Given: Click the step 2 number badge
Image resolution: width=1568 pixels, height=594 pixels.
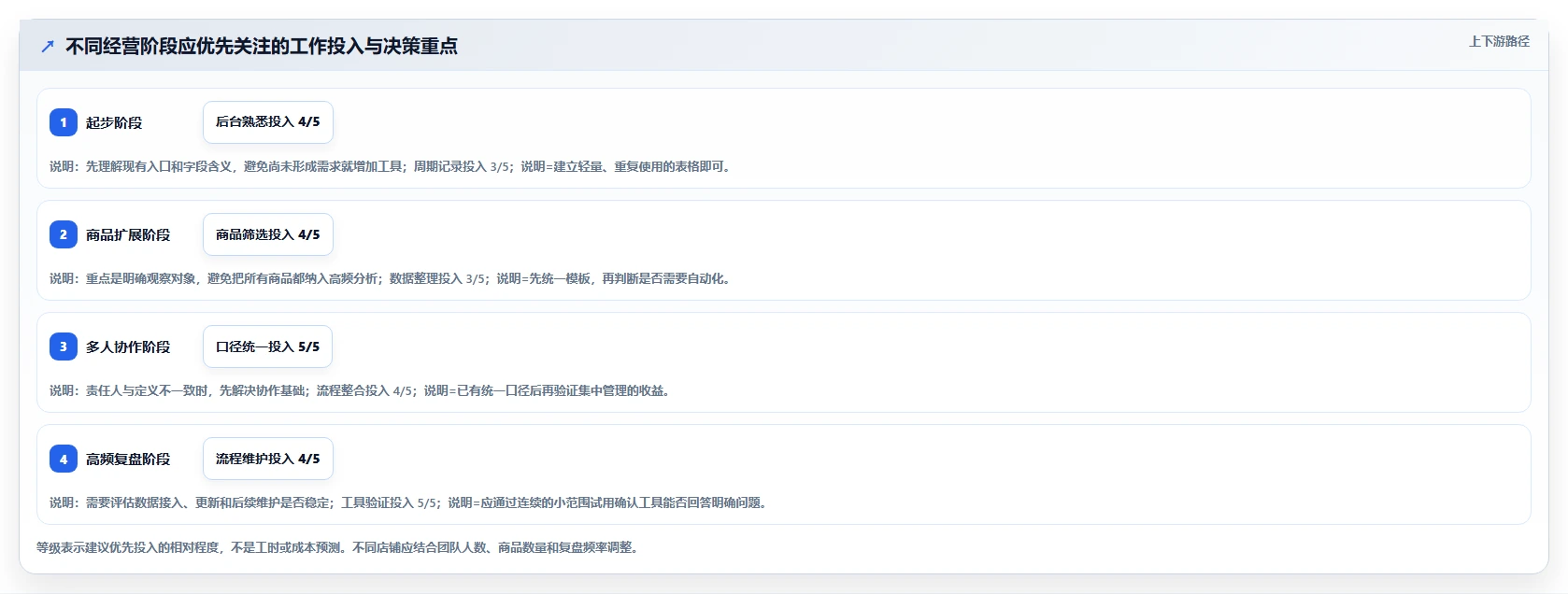Looking at the screenshot, I should tap(64, 234).
